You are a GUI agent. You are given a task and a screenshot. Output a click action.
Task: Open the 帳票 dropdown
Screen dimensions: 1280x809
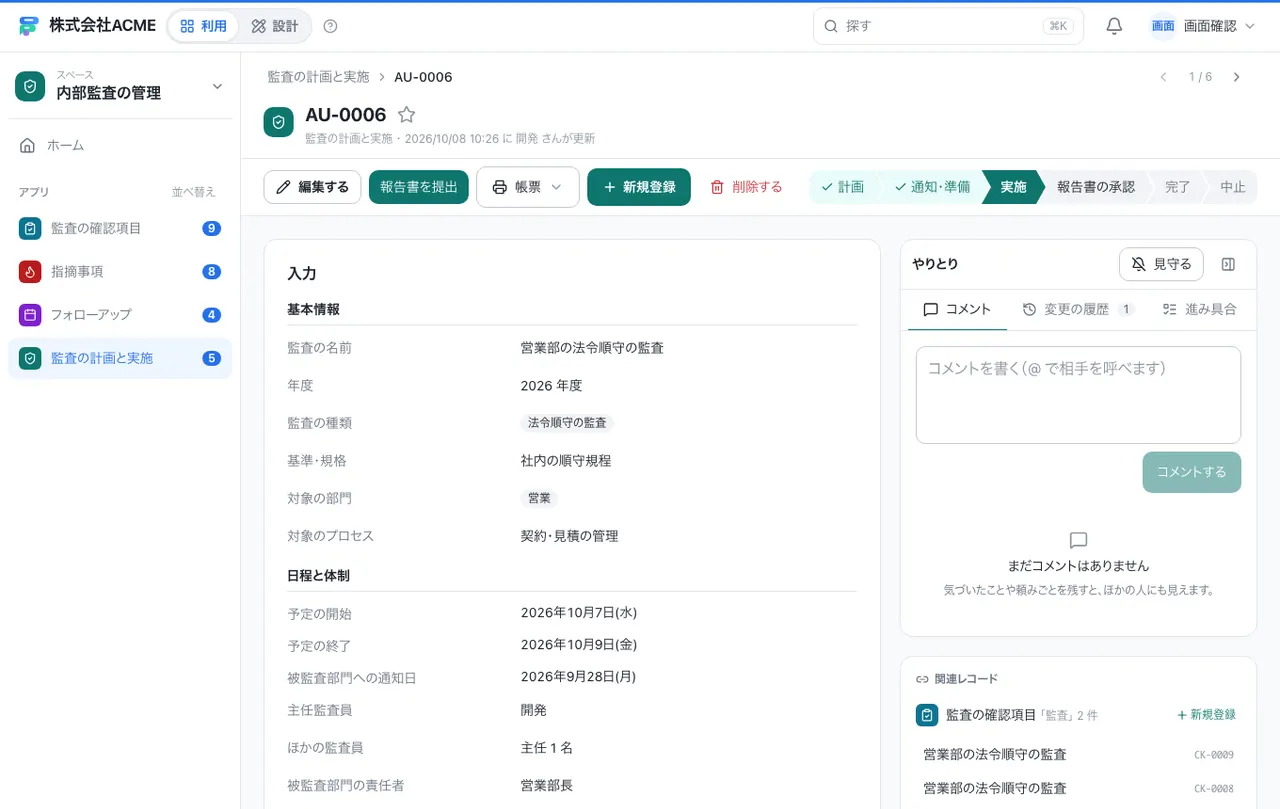tap(528, 187)
